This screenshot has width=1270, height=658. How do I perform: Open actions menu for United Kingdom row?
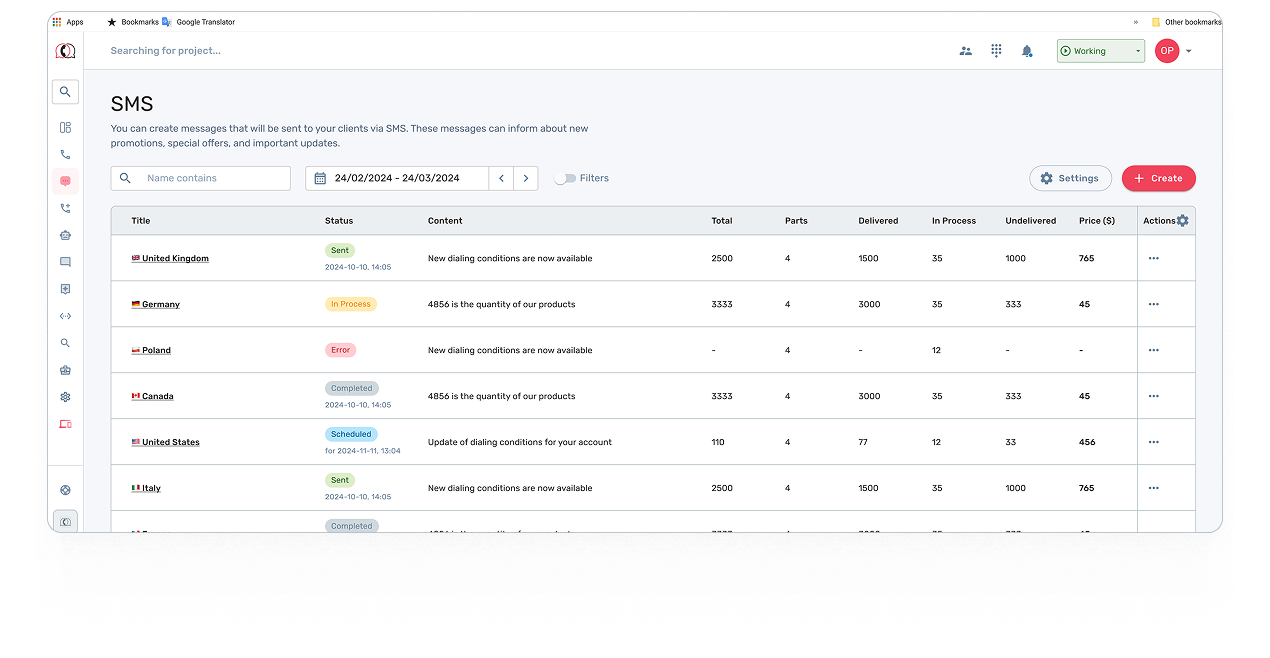(1153, 258)
